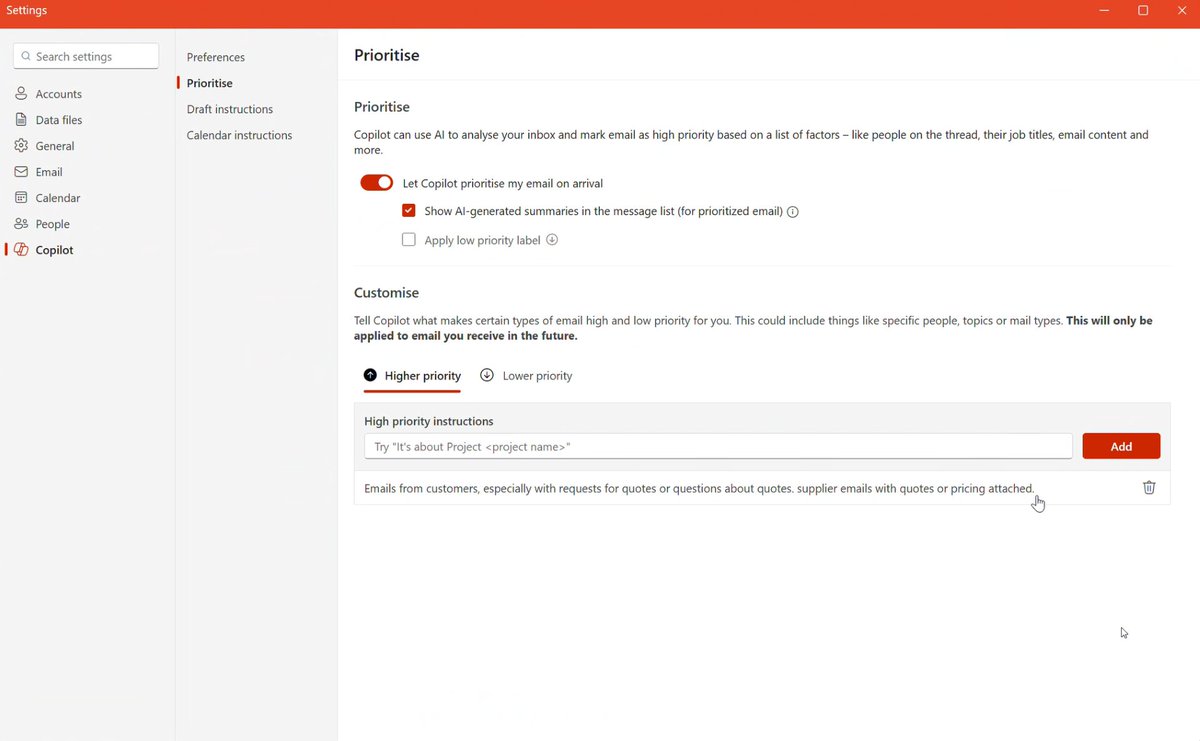Click the Search settings field

(x=86, y=57)
